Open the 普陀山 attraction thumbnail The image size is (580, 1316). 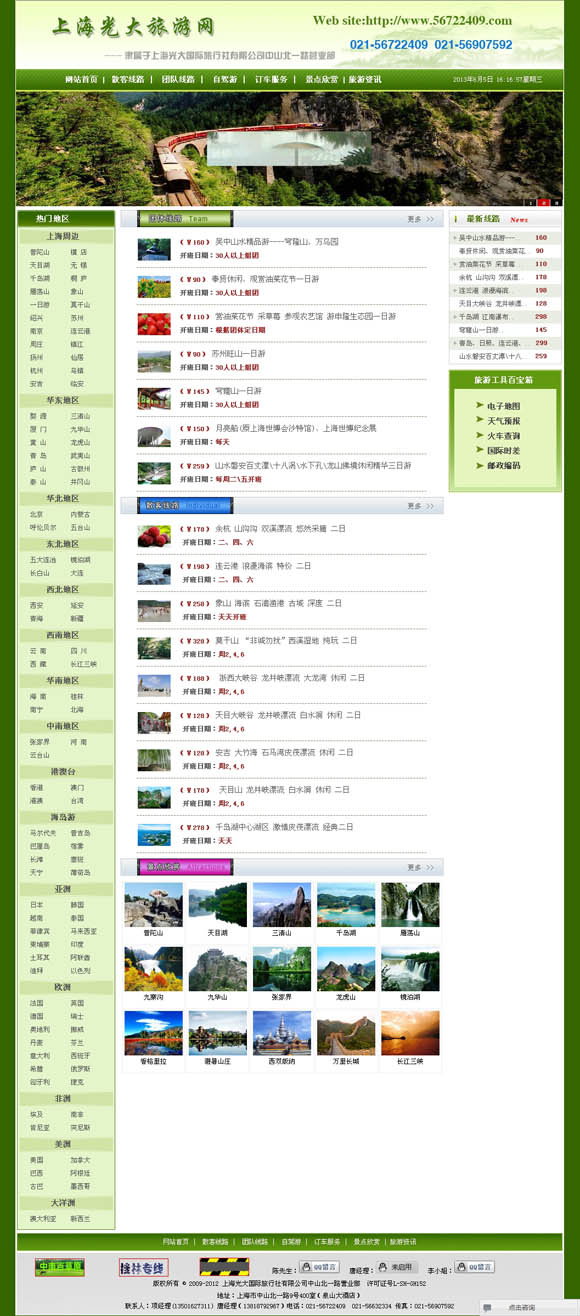(153, 905)
